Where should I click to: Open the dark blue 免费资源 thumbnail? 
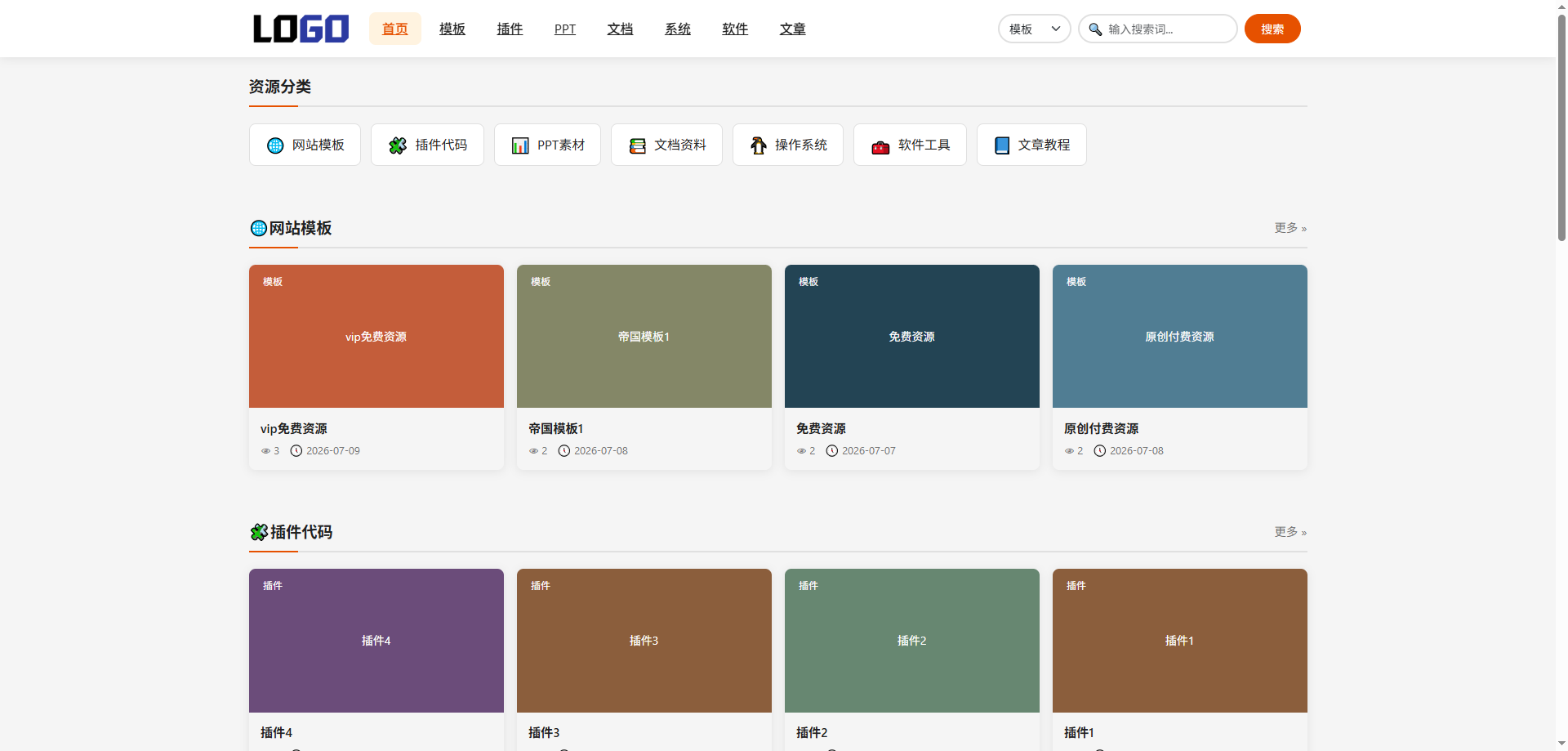coord(912,336)
